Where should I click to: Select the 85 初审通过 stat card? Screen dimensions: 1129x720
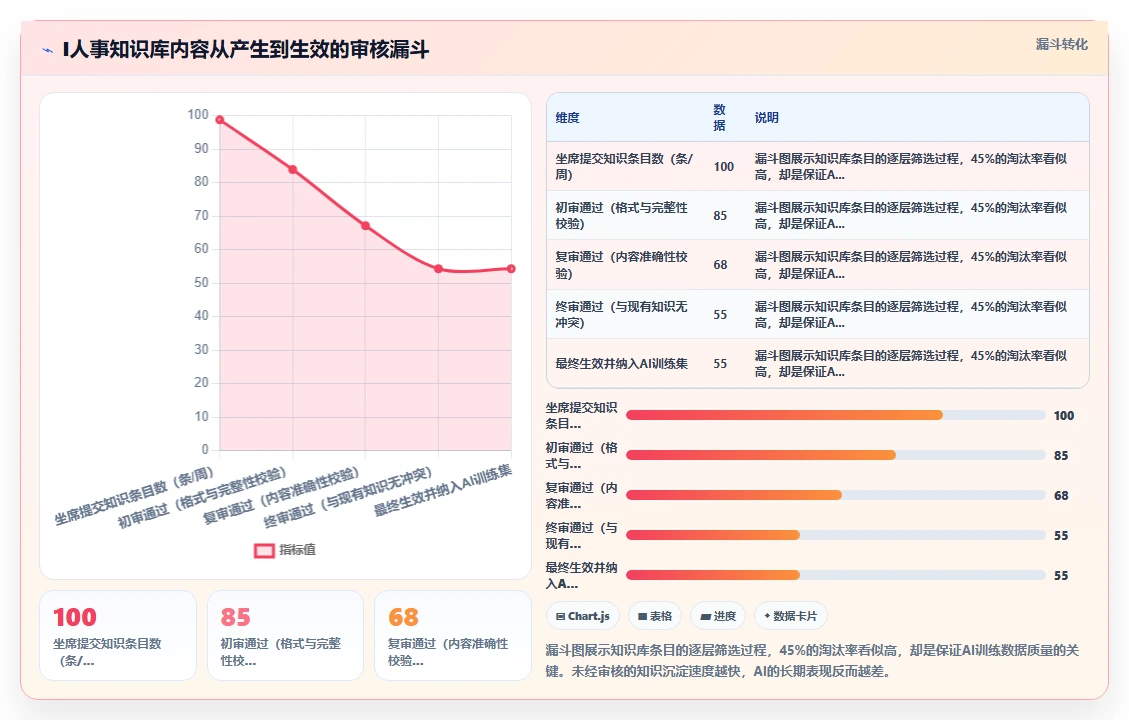click(x=285, y=636)
